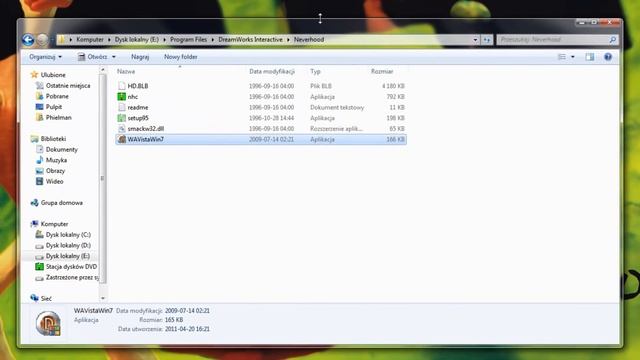640x360 pixels.
Task: Select the HD.BLB file icon
Action: (121, 86)
